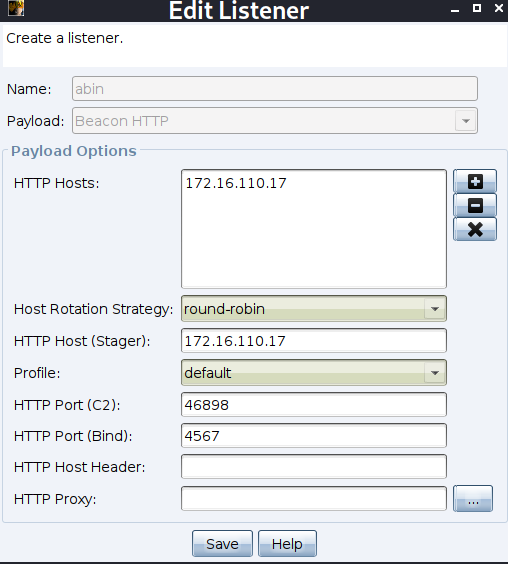Maximize the Edit Listener window
The height and width of the screenshot is (564, 508).
[477, 8]
